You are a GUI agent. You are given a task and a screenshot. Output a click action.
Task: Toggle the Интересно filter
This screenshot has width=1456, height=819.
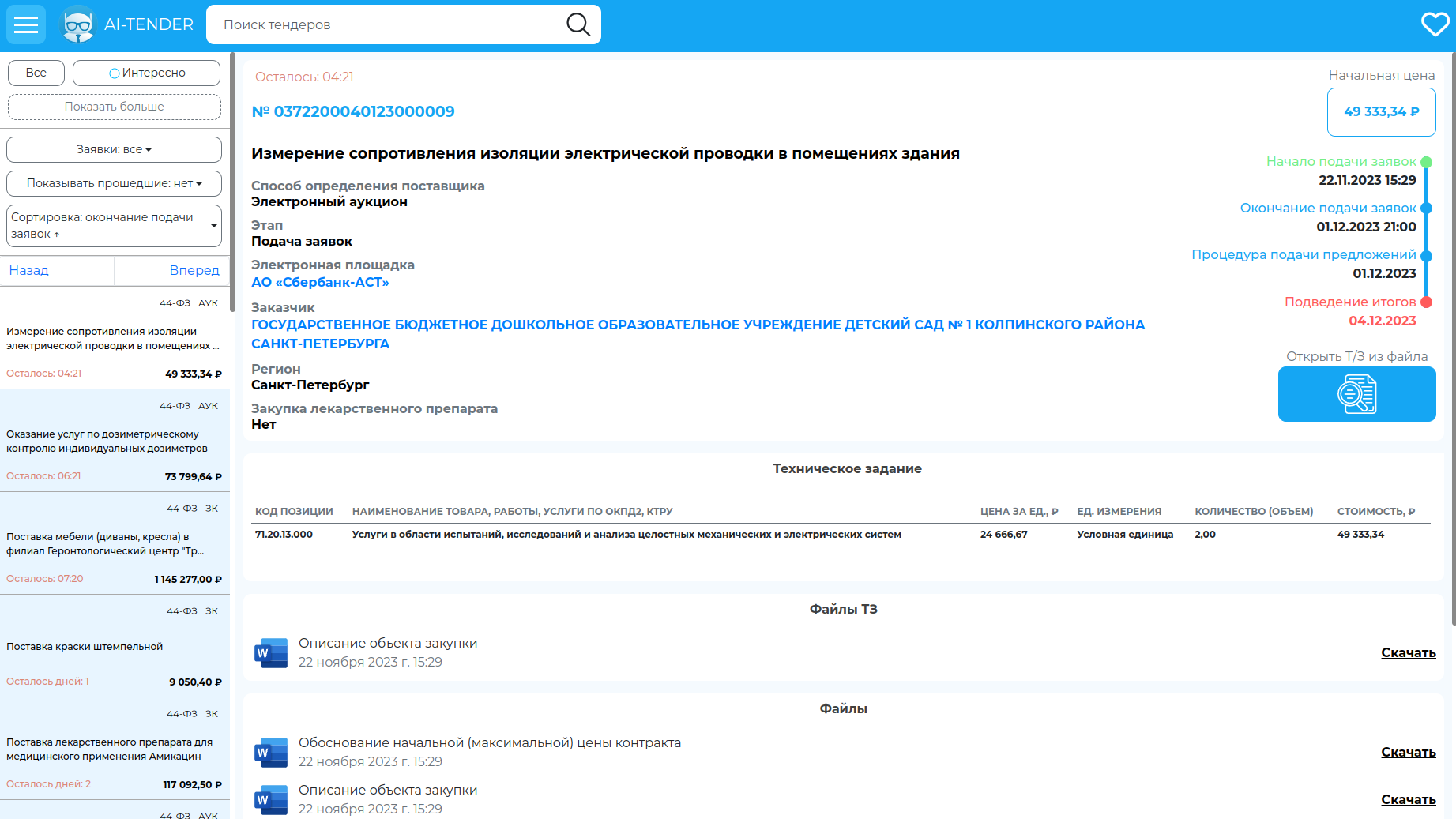[x=146, y=73]
